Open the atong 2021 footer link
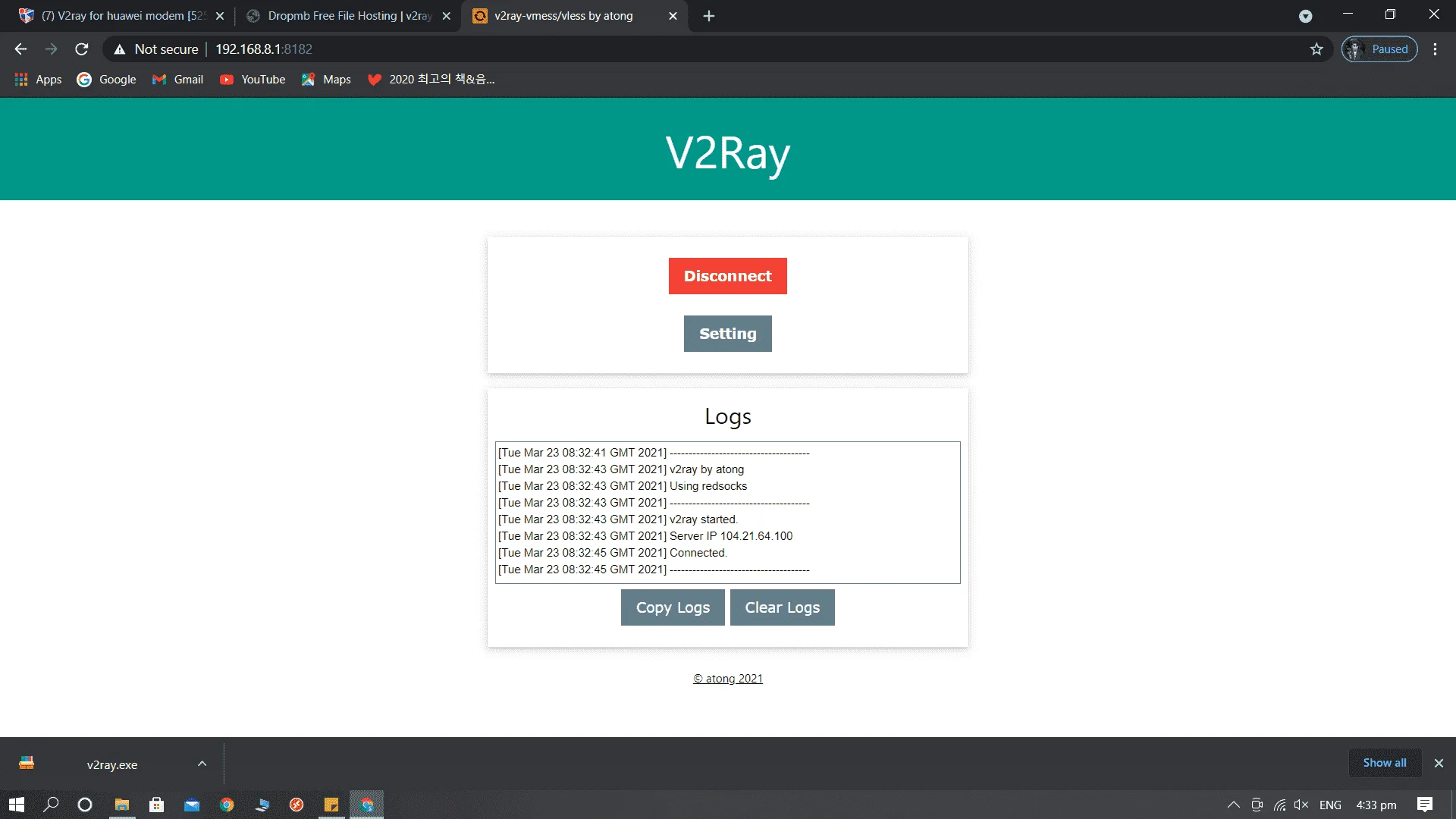The image size is (1456, 819). pyautogui.click(x=727, y=679)
